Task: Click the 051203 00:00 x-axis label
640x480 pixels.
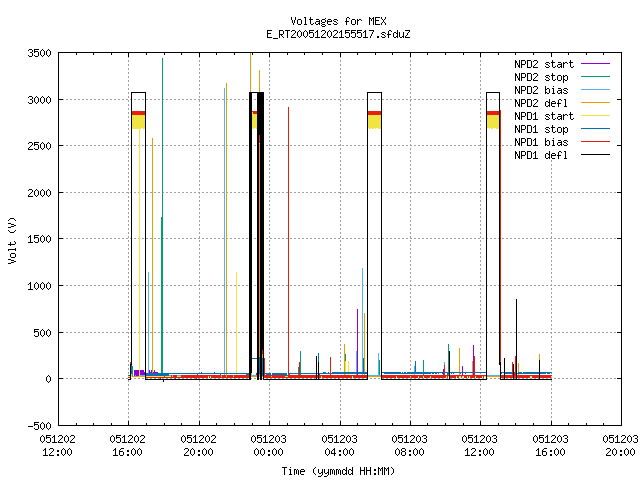Action: click(269, 445)
